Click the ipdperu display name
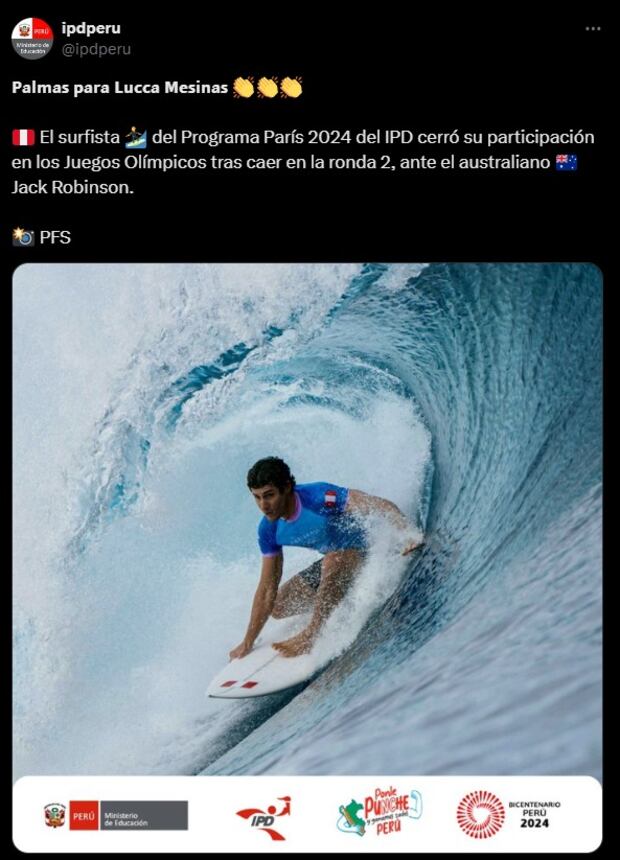The height and width of the screenshot is (860, 620). (x=91, y=28)
